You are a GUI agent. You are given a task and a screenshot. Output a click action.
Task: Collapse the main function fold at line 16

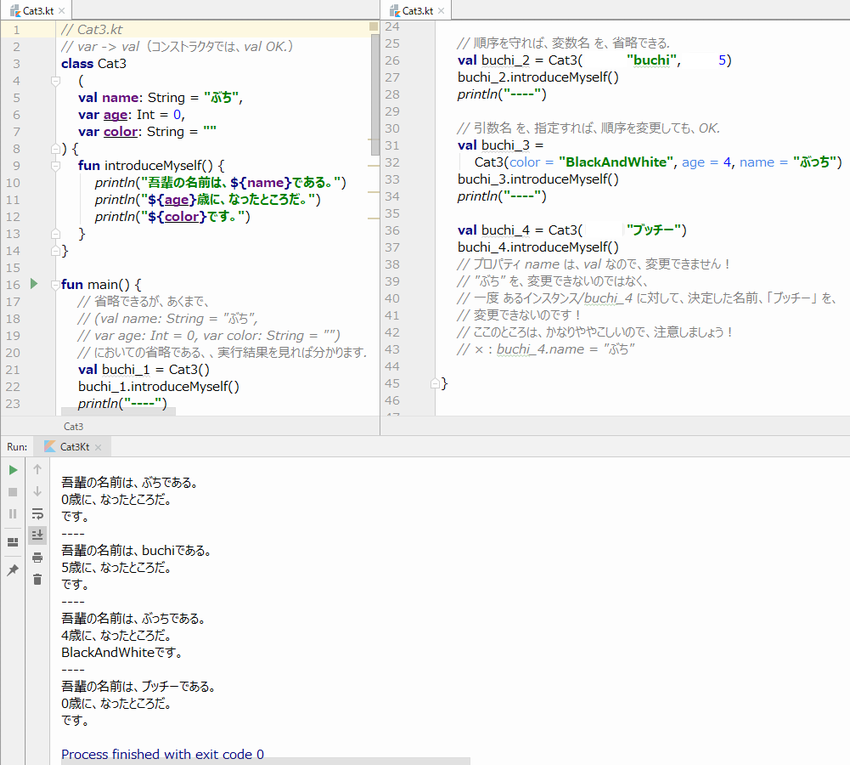[x=55, y=284]
